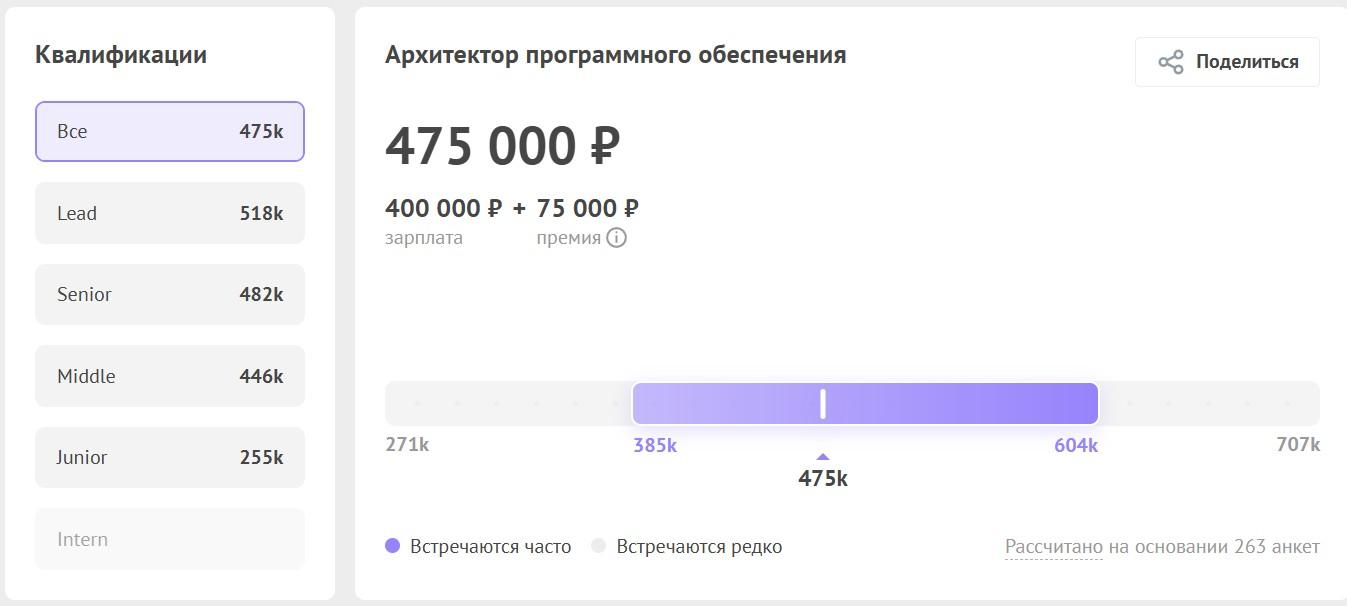Click the gray Встречаются редко legend dot

(598, 546)
